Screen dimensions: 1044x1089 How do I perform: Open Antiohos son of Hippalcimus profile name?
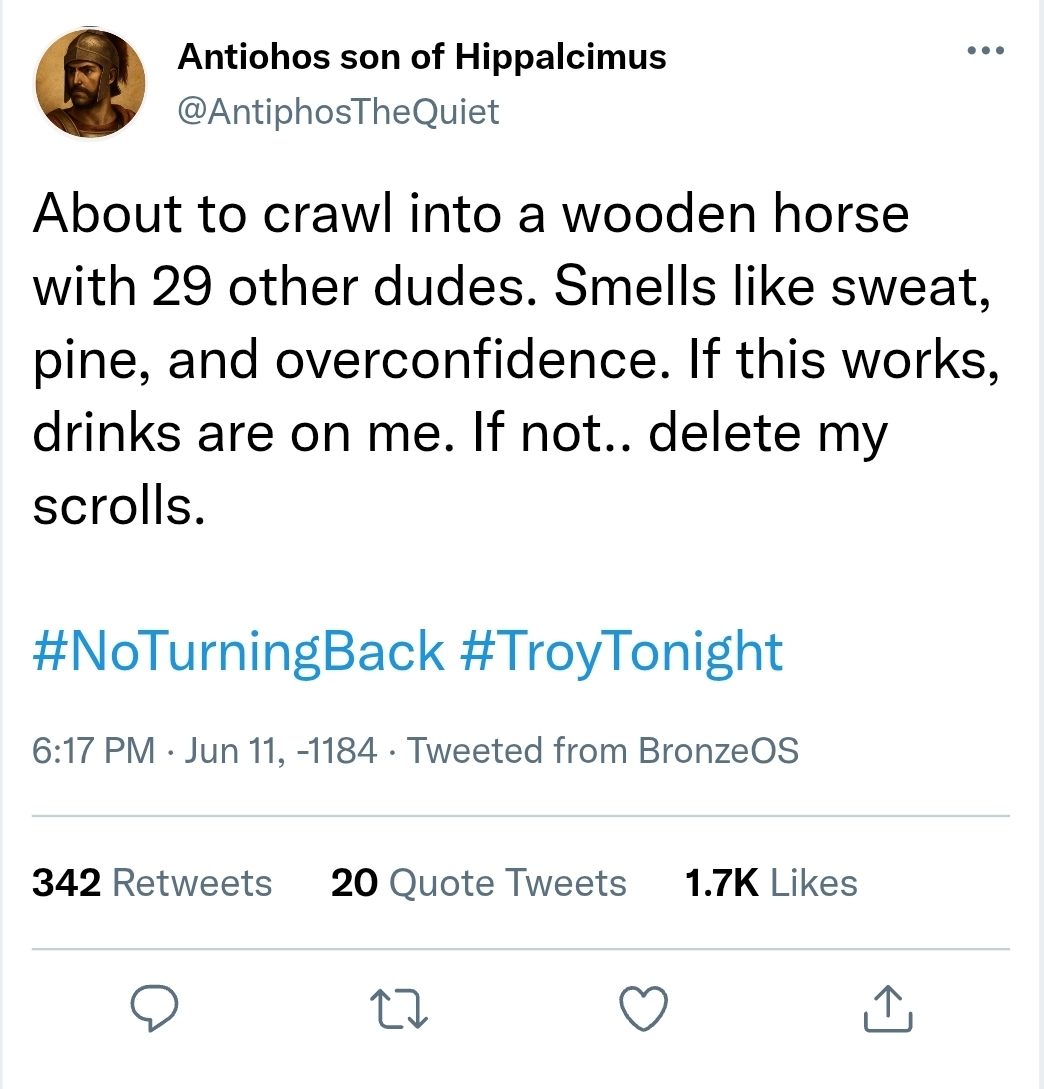(x=422, y=56)
